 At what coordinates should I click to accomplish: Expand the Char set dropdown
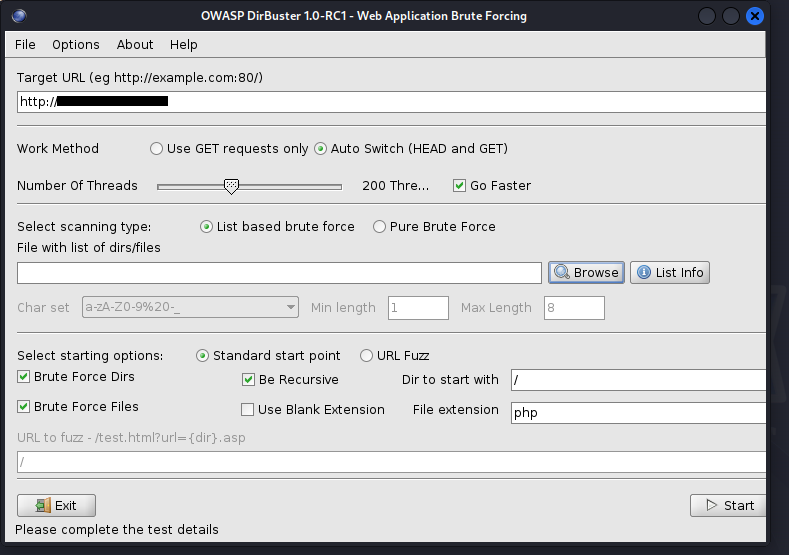click(x=290, y=308)
